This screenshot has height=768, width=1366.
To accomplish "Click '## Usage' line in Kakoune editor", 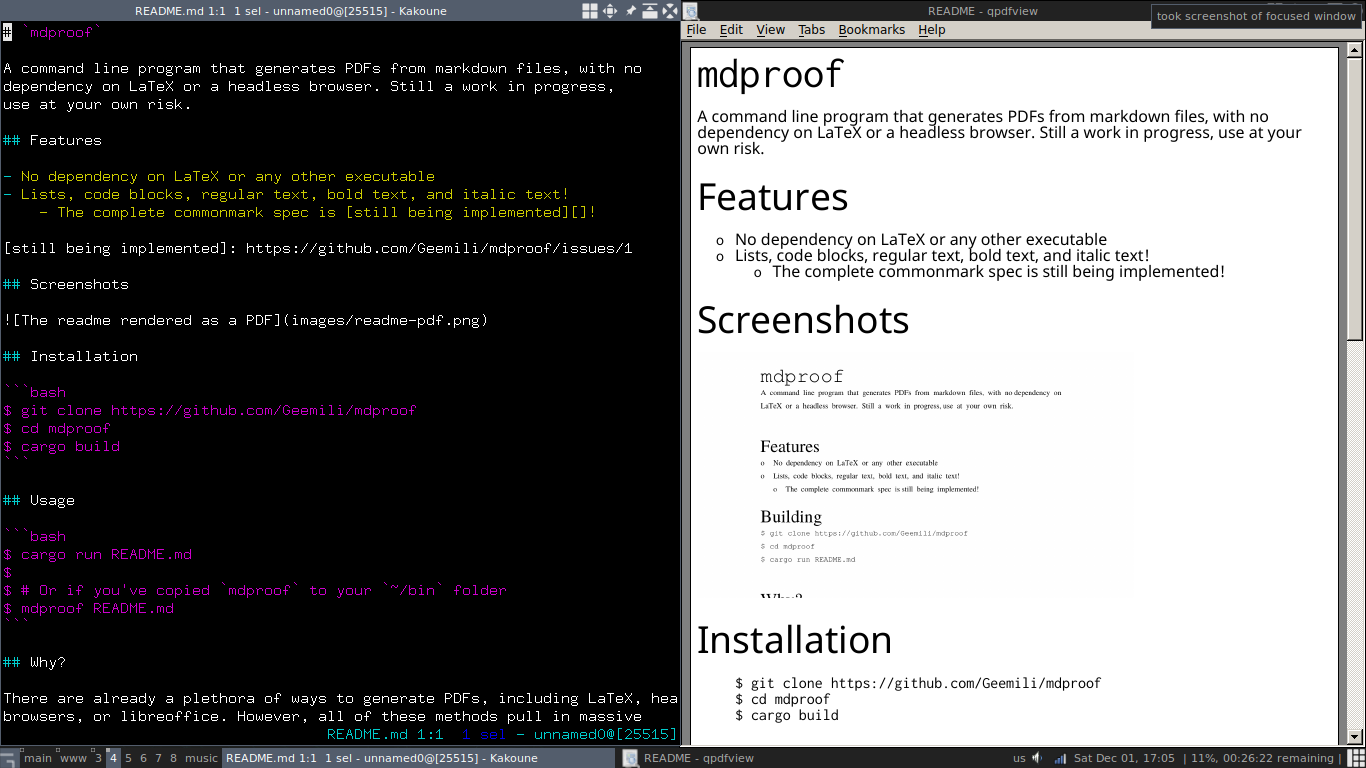I will pos(39,501).
